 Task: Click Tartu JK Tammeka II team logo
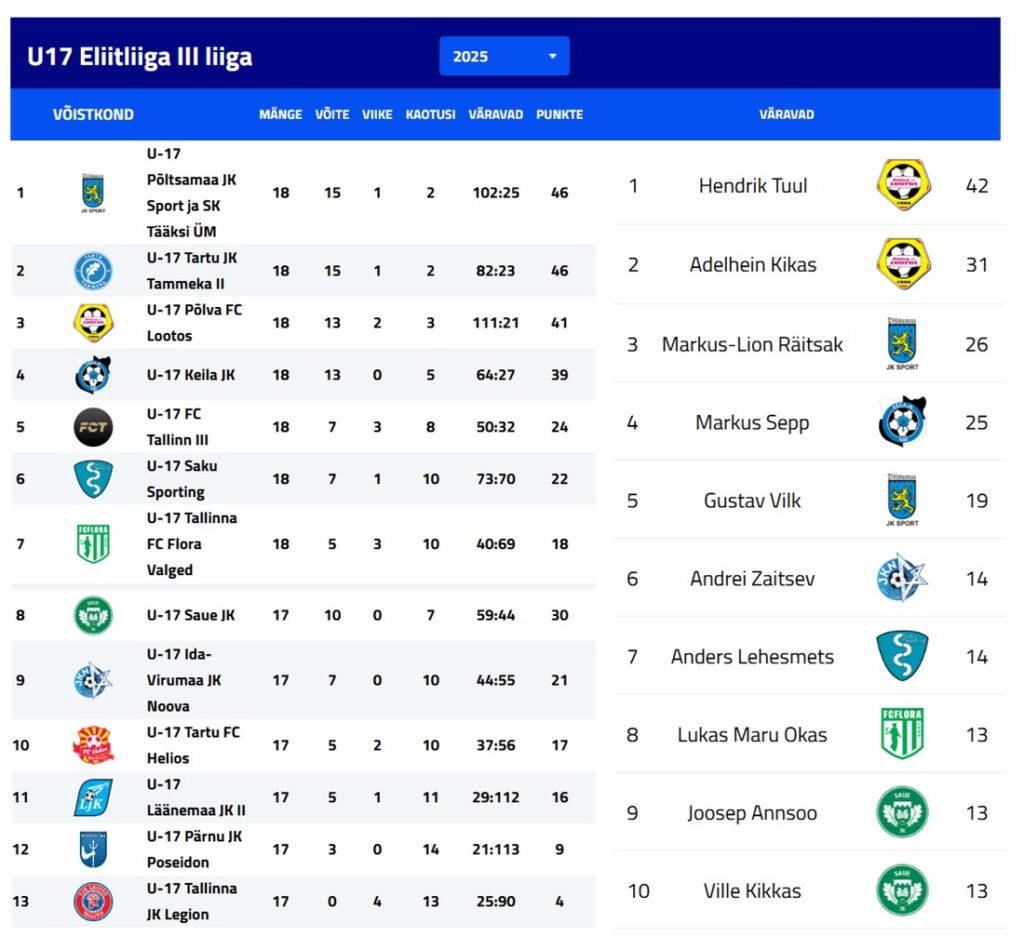coord(93,271)
